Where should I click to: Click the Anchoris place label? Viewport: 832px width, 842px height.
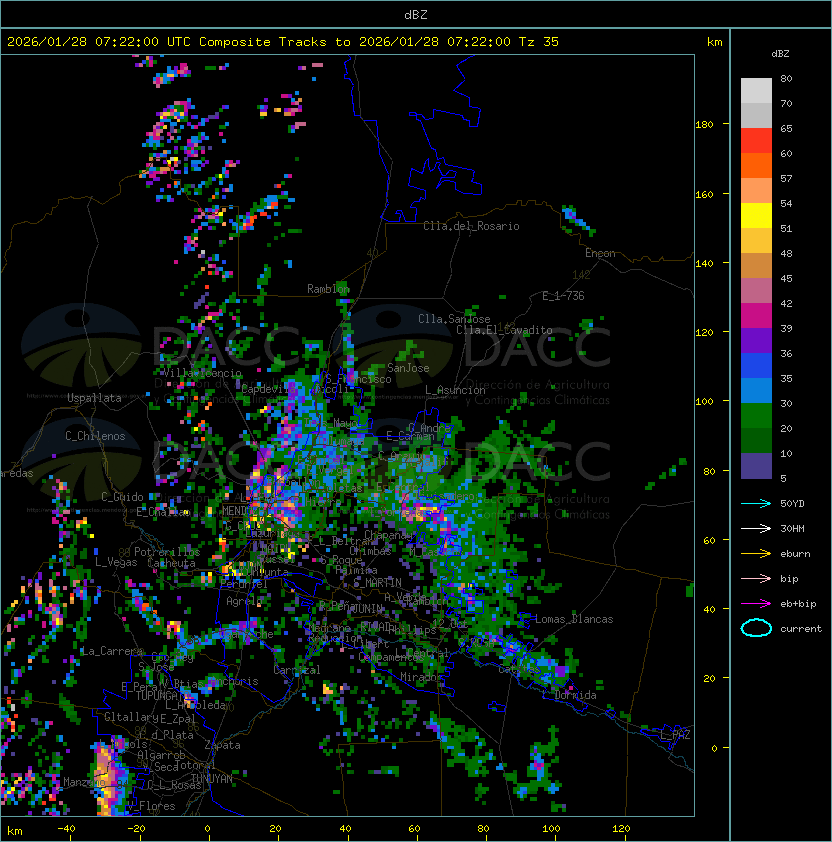pos(234,681)
